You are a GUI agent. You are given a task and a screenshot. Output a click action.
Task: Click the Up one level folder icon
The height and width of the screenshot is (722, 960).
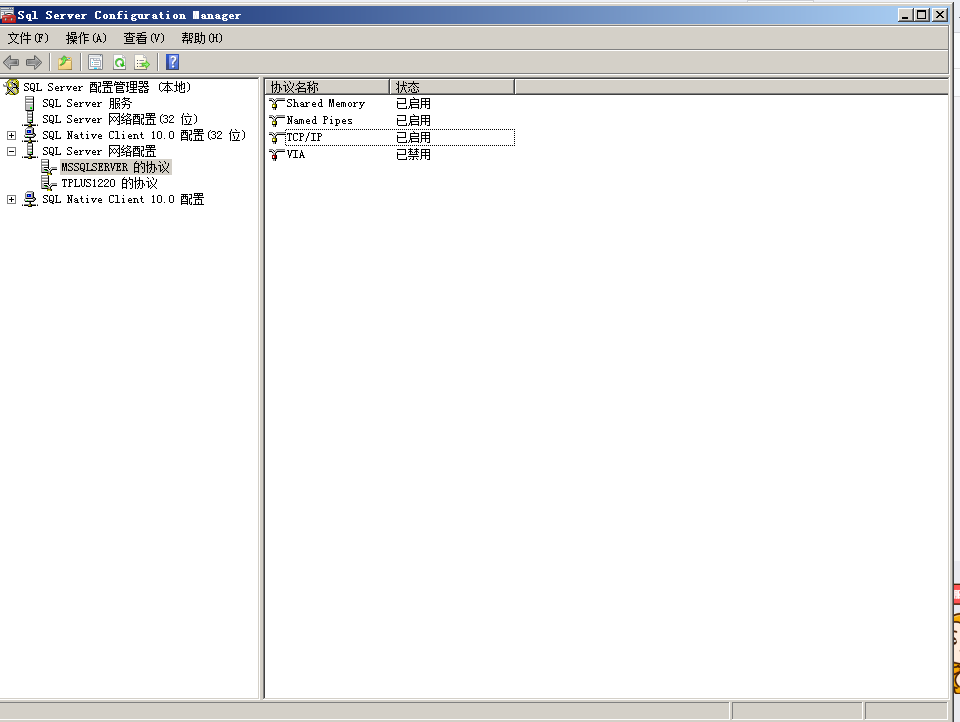[x=65, y=62]
